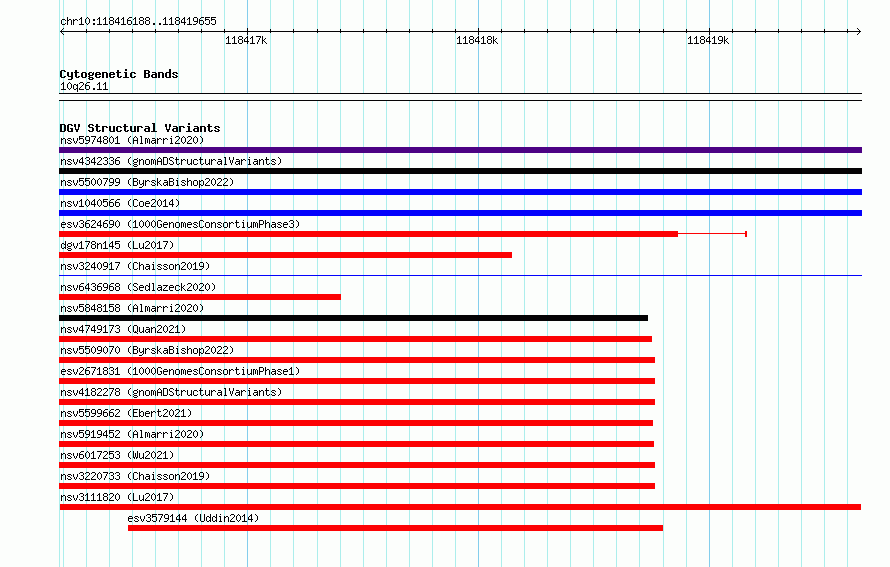Select the nsv1040566 (Coe2014) label

click(x=120, y=203)
